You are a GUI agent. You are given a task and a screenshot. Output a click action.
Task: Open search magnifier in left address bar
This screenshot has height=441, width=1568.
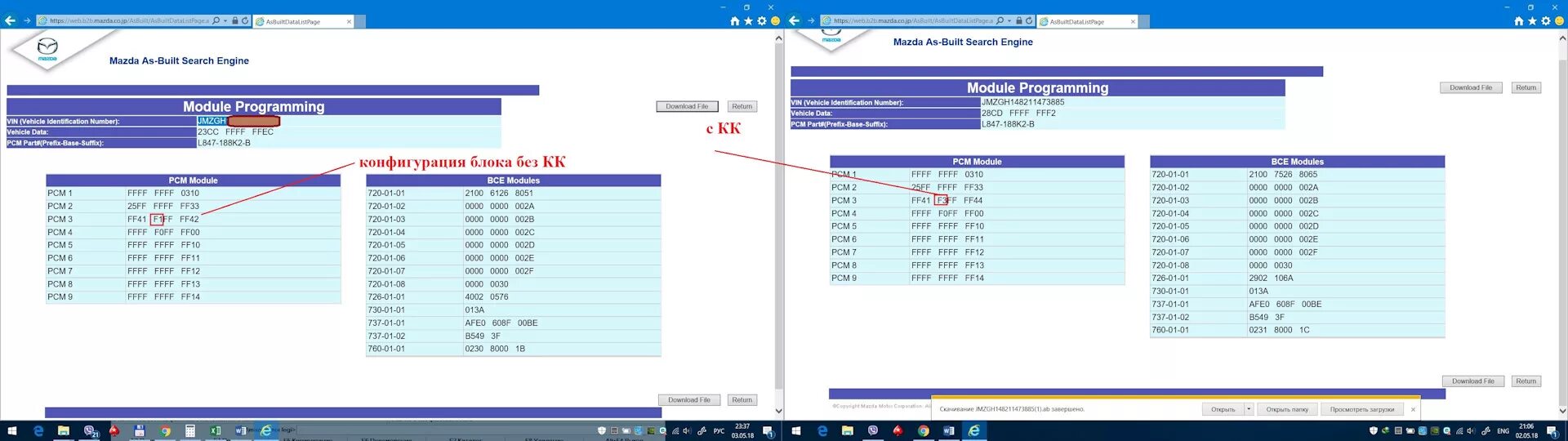(x=216, y=20)
